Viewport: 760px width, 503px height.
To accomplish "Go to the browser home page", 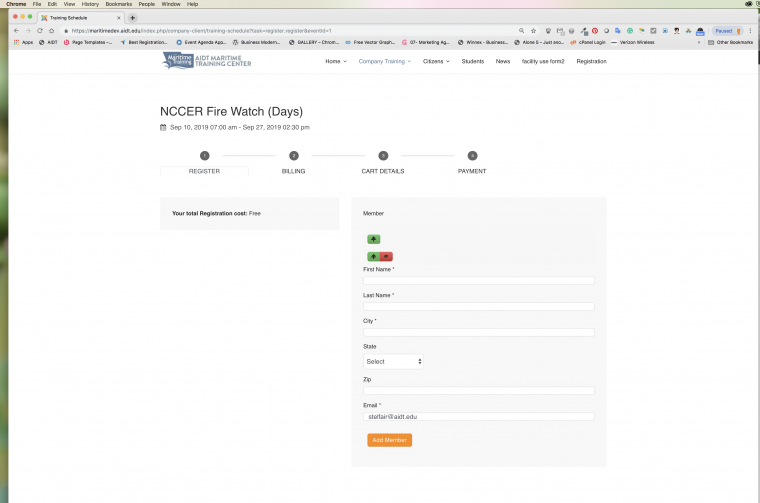I will tap(51, 31).
